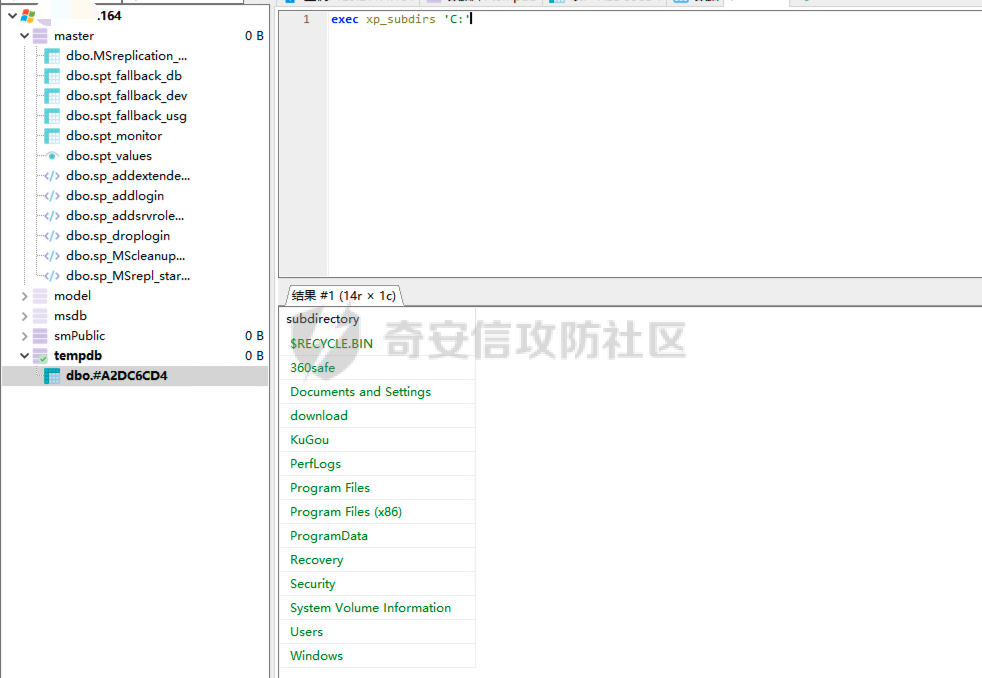Select the Program Files (x86) result row
The image size is (982, 678).
point(346,512)
